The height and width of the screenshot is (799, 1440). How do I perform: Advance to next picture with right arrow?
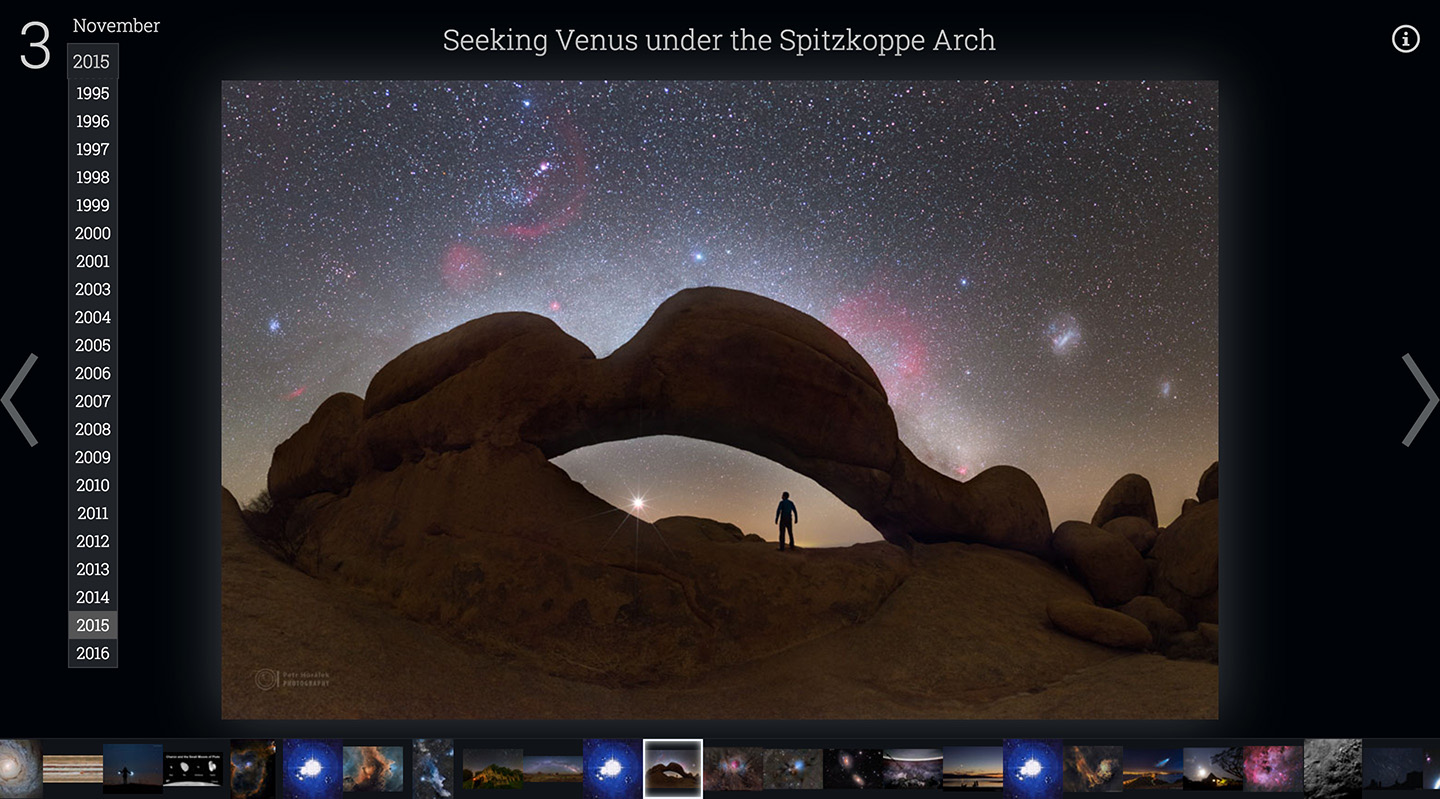pos(1419,400)
